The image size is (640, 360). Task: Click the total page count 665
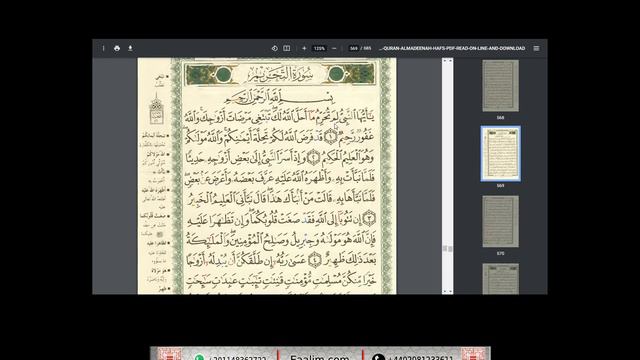[x=367, y=48]
